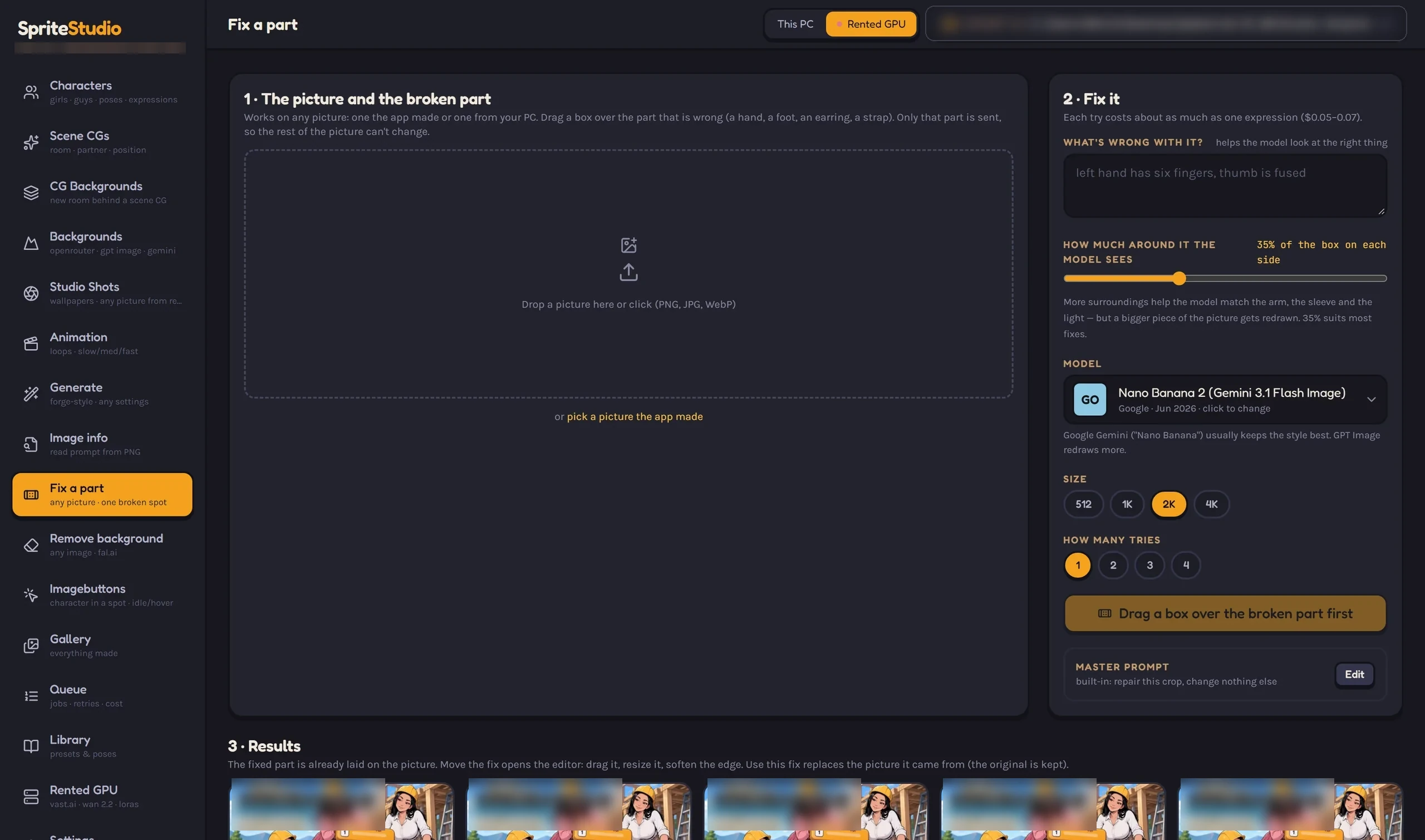Click the Generate magic wand icon

[31, 394]
